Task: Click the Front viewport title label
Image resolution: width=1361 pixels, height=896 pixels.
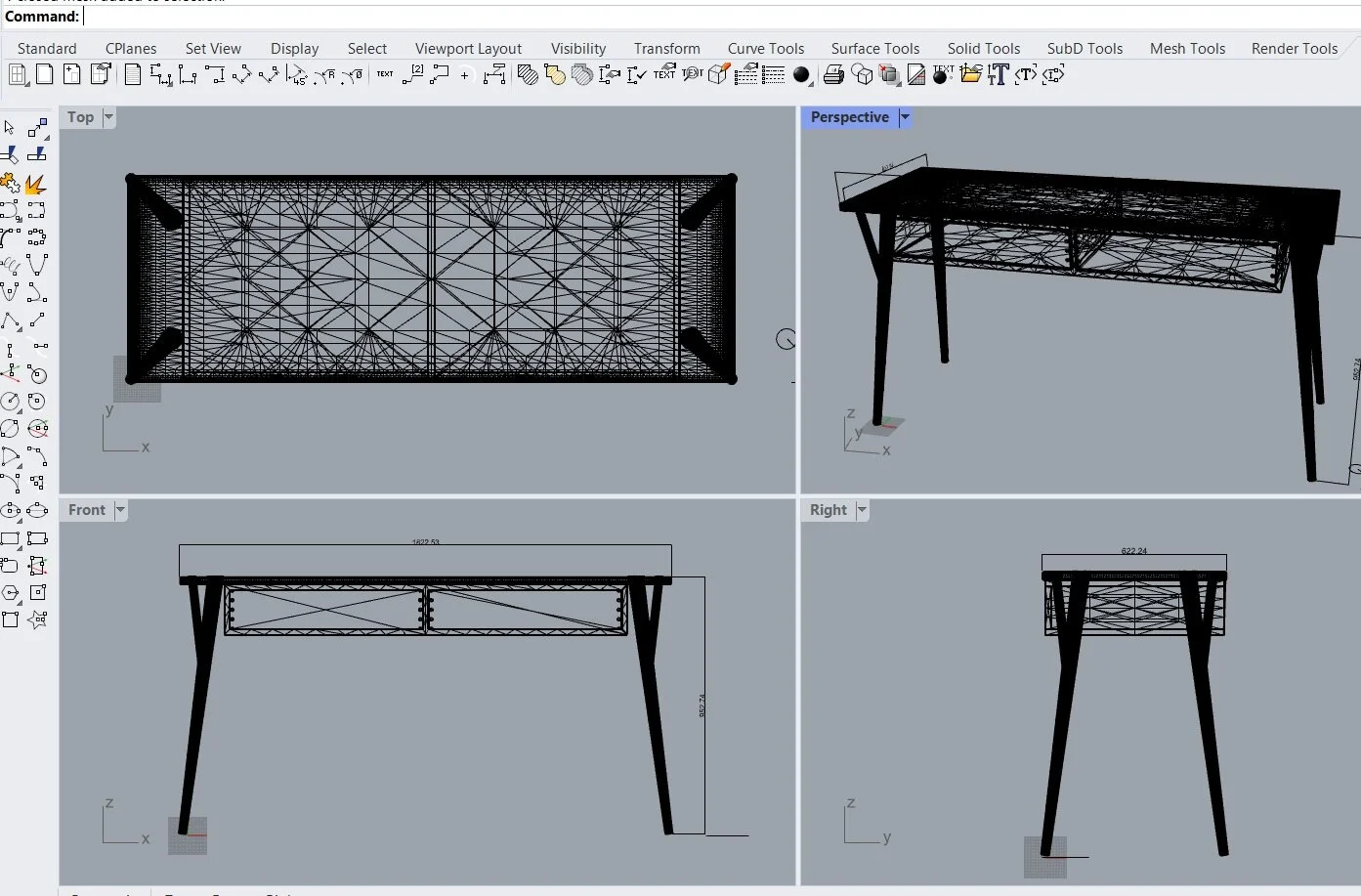Action: pos(87,510)
